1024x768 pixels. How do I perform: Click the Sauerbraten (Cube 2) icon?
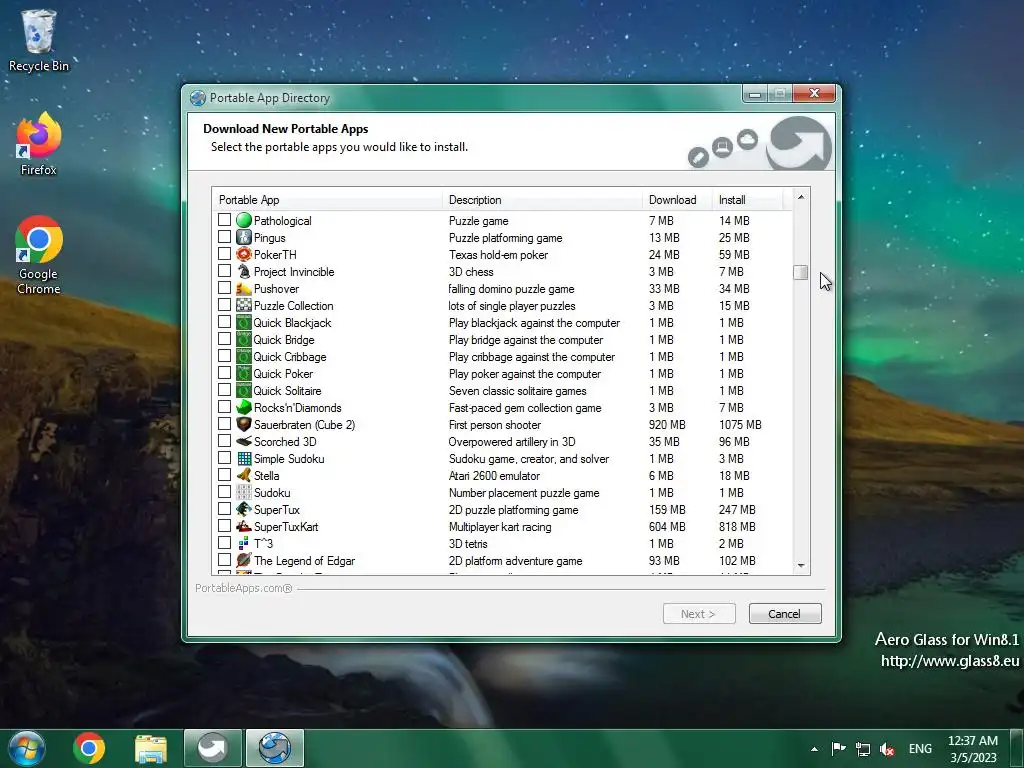244,424
